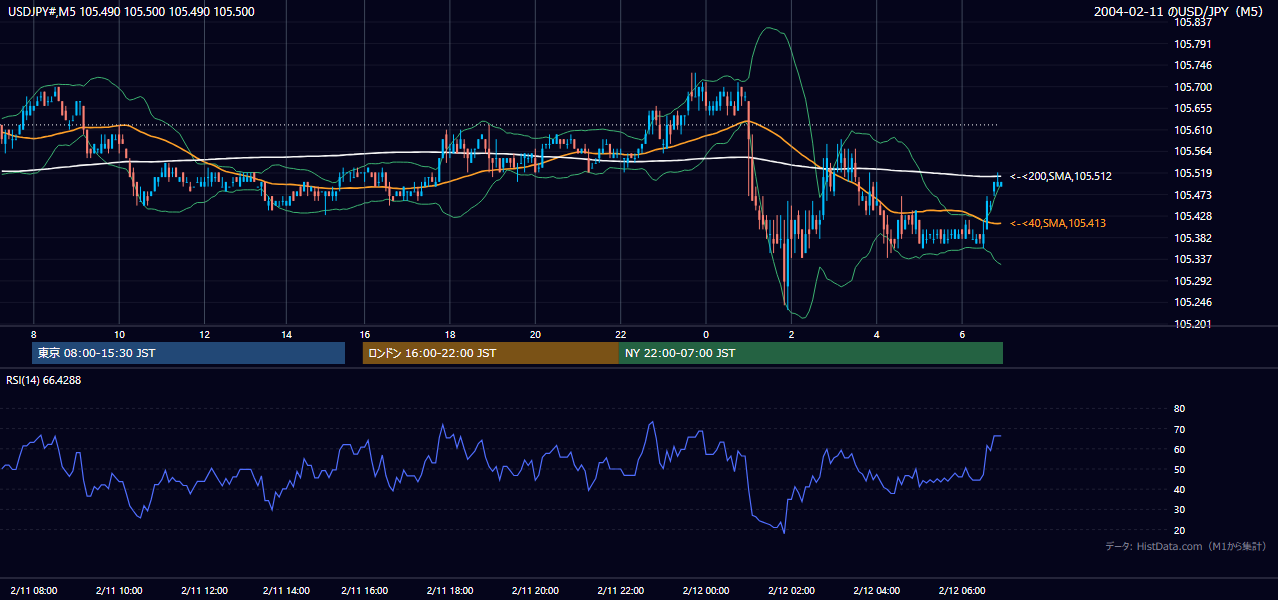Click hour marker 14 under the price chart
1278x600 pixels.
(286, 334)
